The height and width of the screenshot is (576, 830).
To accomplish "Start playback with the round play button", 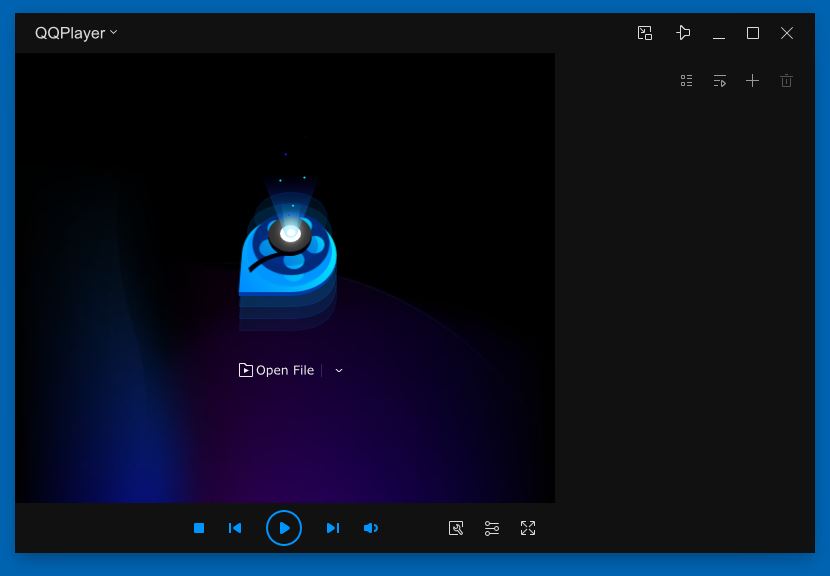I will 284,528.
